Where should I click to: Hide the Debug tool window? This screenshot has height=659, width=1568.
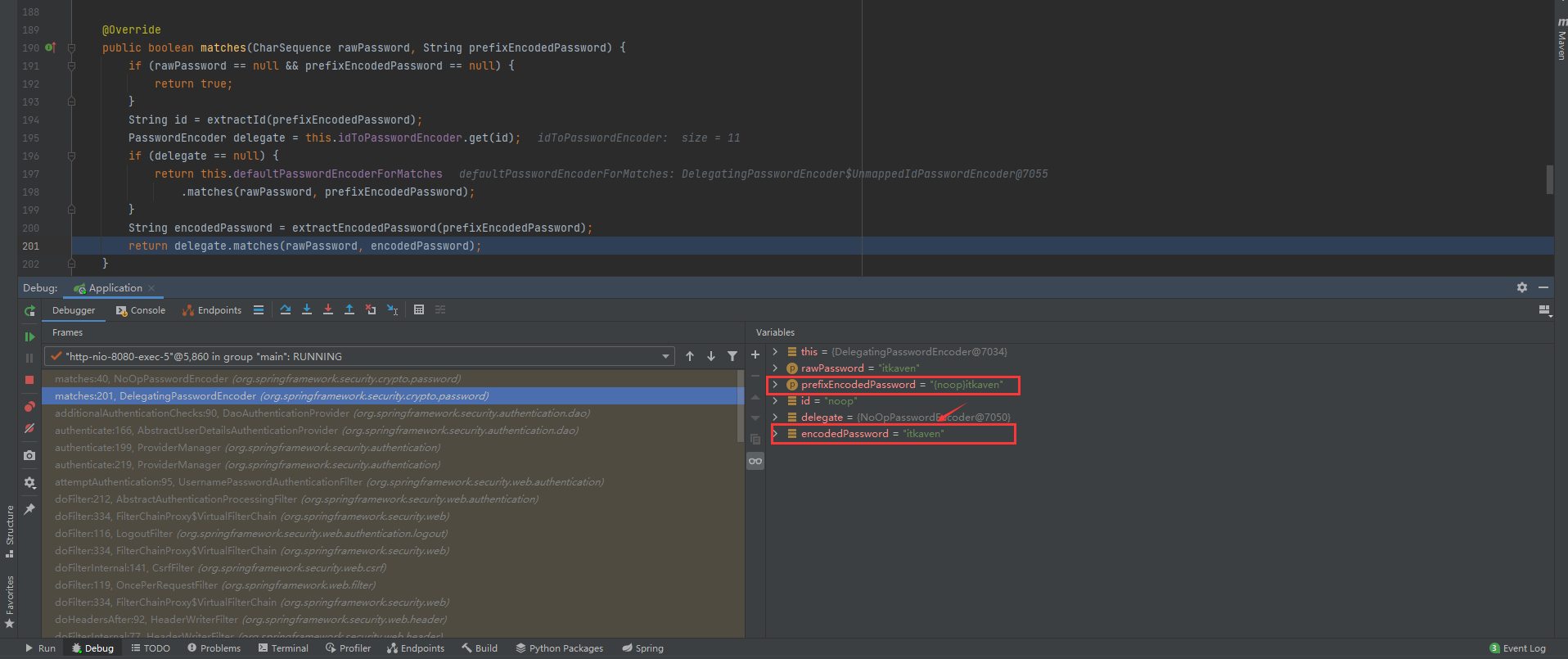pyautogui.click(x=1543, y=287)
